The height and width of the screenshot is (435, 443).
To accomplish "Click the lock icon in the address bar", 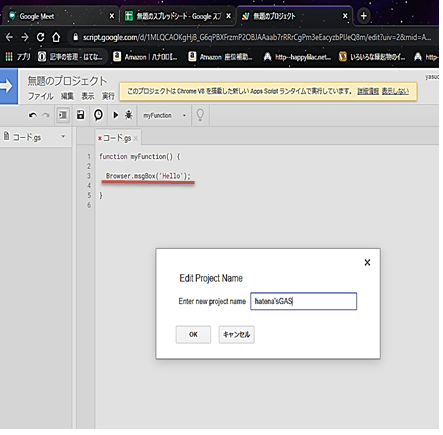I will click(76, 37).
